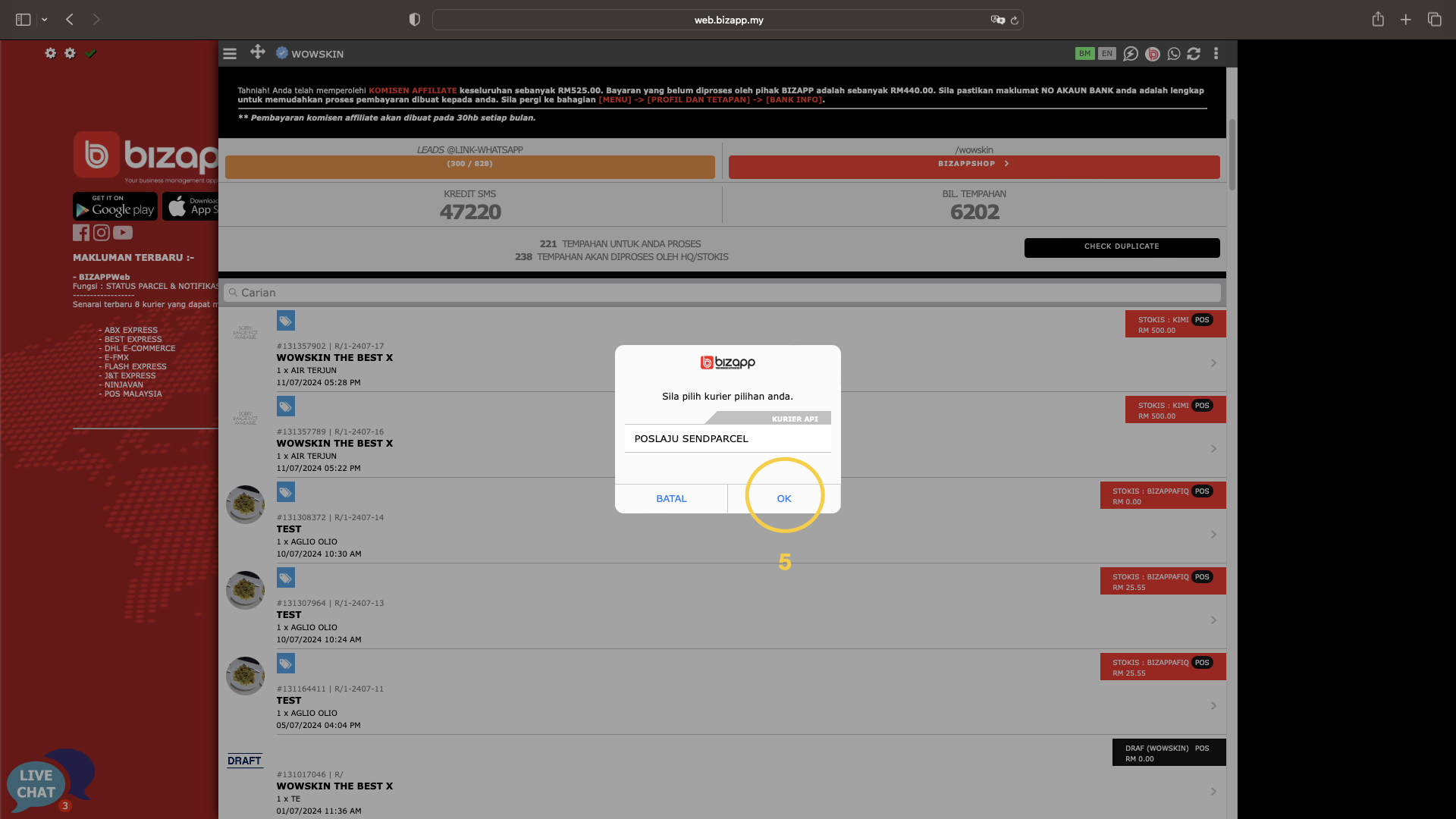This screenshot has height=819, width=1456.
Task: Open a new Safari tab with plus
Action: click(x=1406, y=20)
